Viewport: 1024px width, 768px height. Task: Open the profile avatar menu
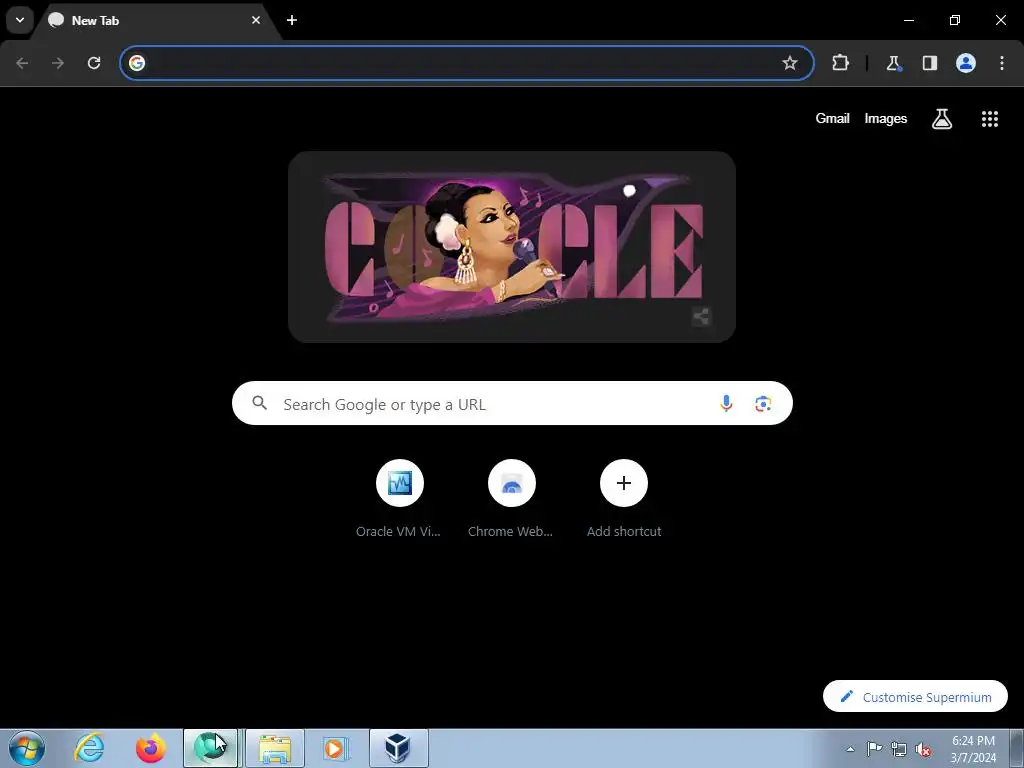966,63
